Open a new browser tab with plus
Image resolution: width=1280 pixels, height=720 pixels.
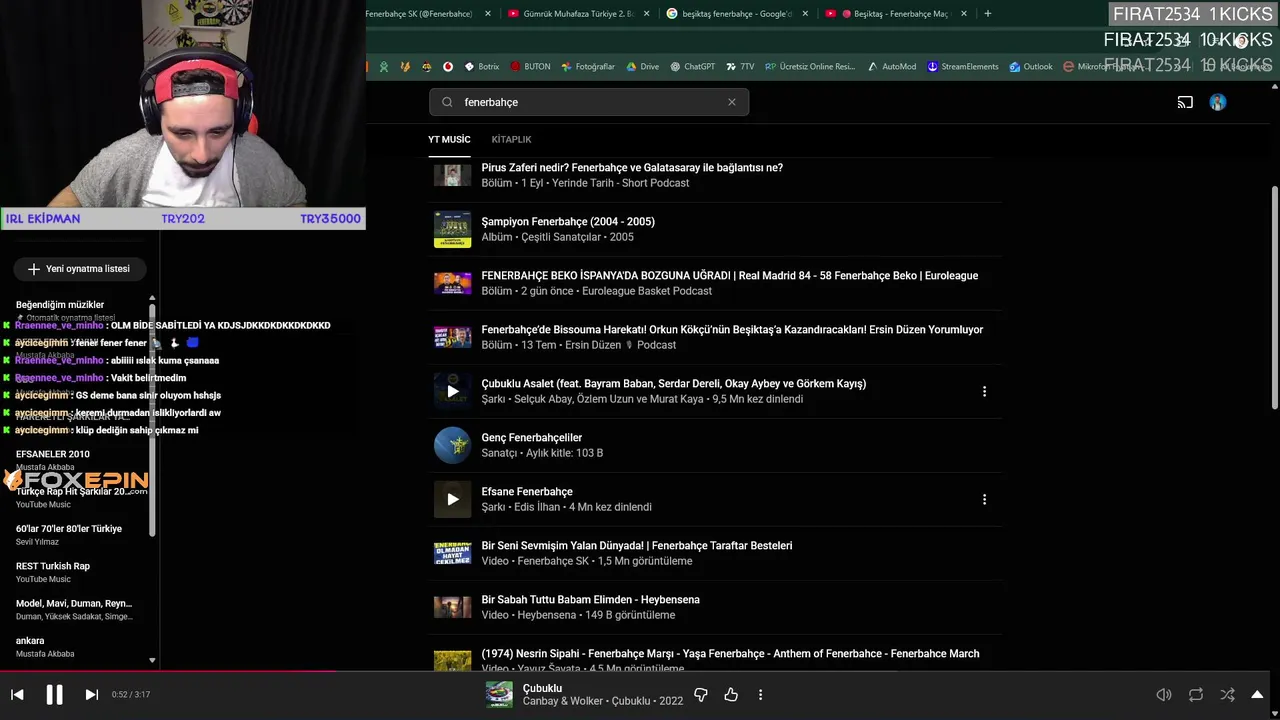987,14
